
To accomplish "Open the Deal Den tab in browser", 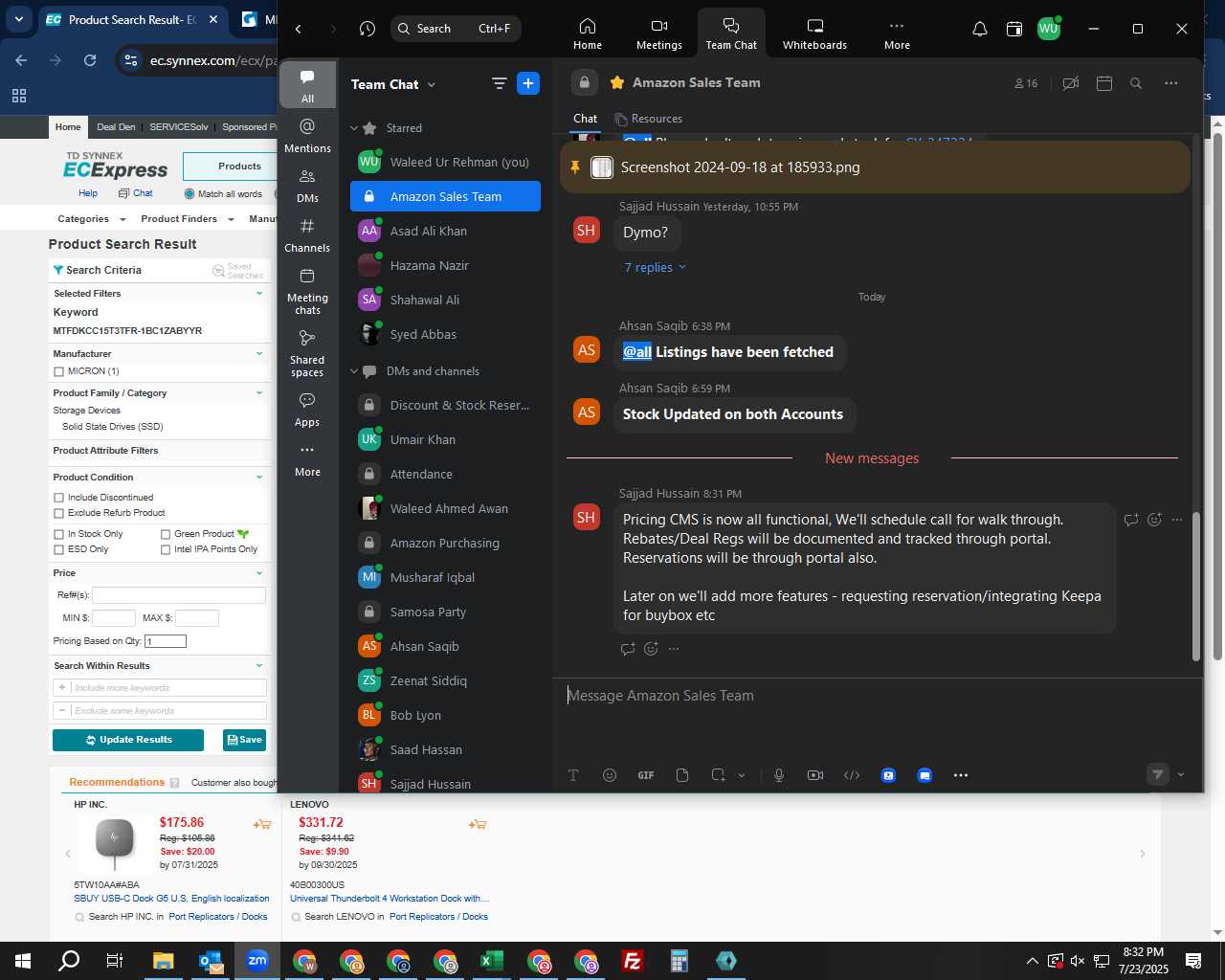I will pyautogui.click(x=116, y=126).
